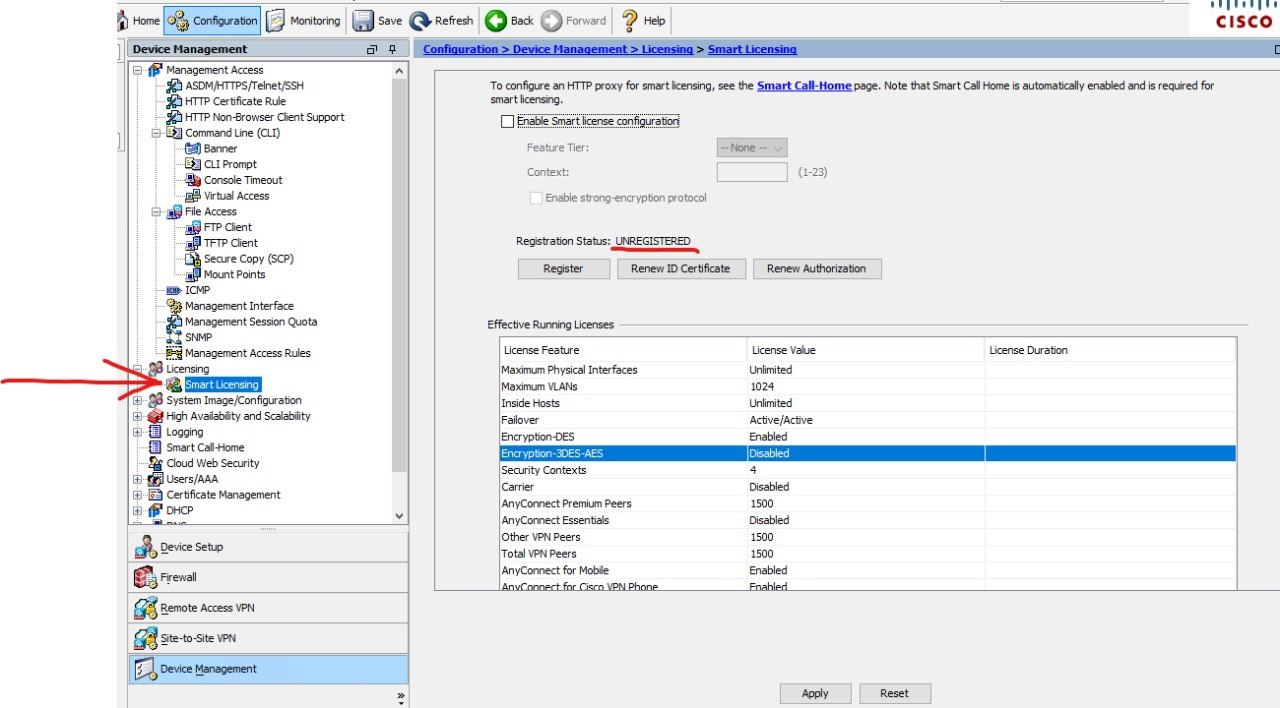This screenshot has height=708, width=1280.
Task: Switch to Device Setup panel
Action: coord(268,547)
